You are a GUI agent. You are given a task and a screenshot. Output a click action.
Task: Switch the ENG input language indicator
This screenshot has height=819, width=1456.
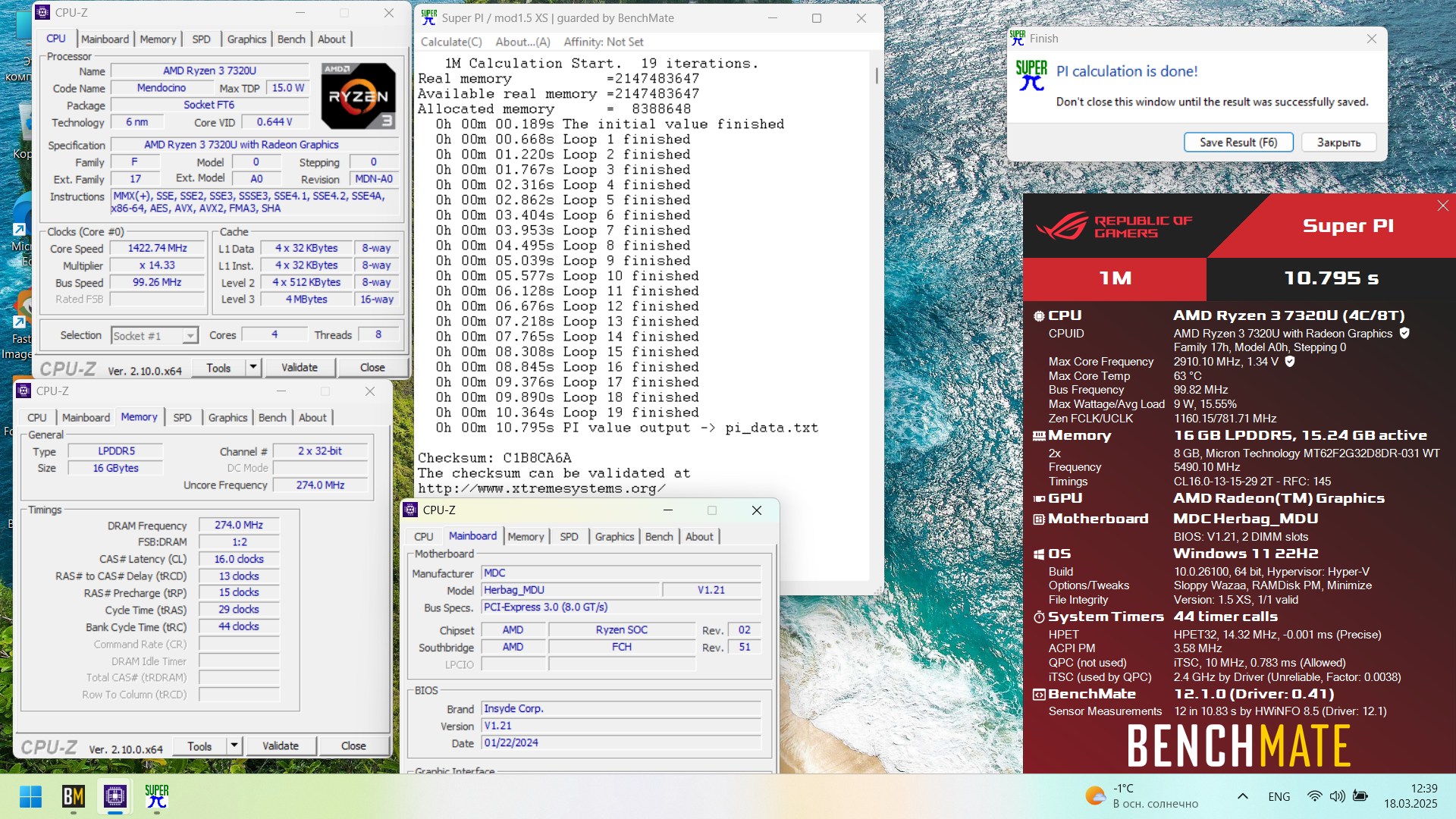[x=1279, y=796]
